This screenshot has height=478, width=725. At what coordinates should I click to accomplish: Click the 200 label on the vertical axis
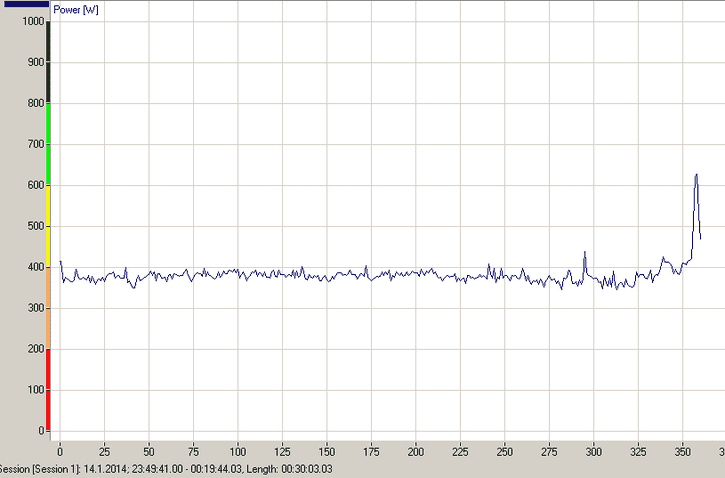click(36, 349)
